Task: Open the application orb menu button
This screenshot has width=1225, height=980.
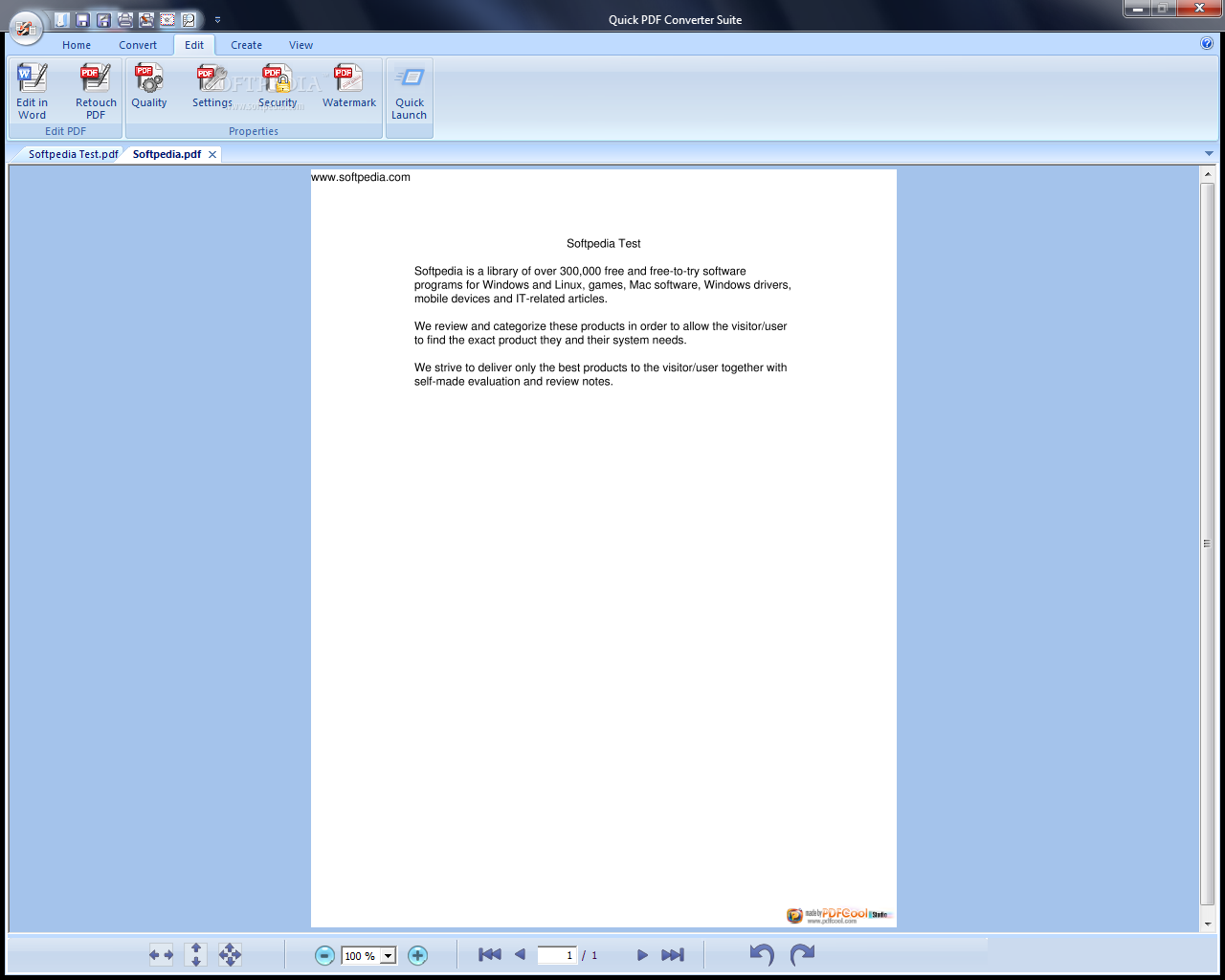Action: [26, 28]
